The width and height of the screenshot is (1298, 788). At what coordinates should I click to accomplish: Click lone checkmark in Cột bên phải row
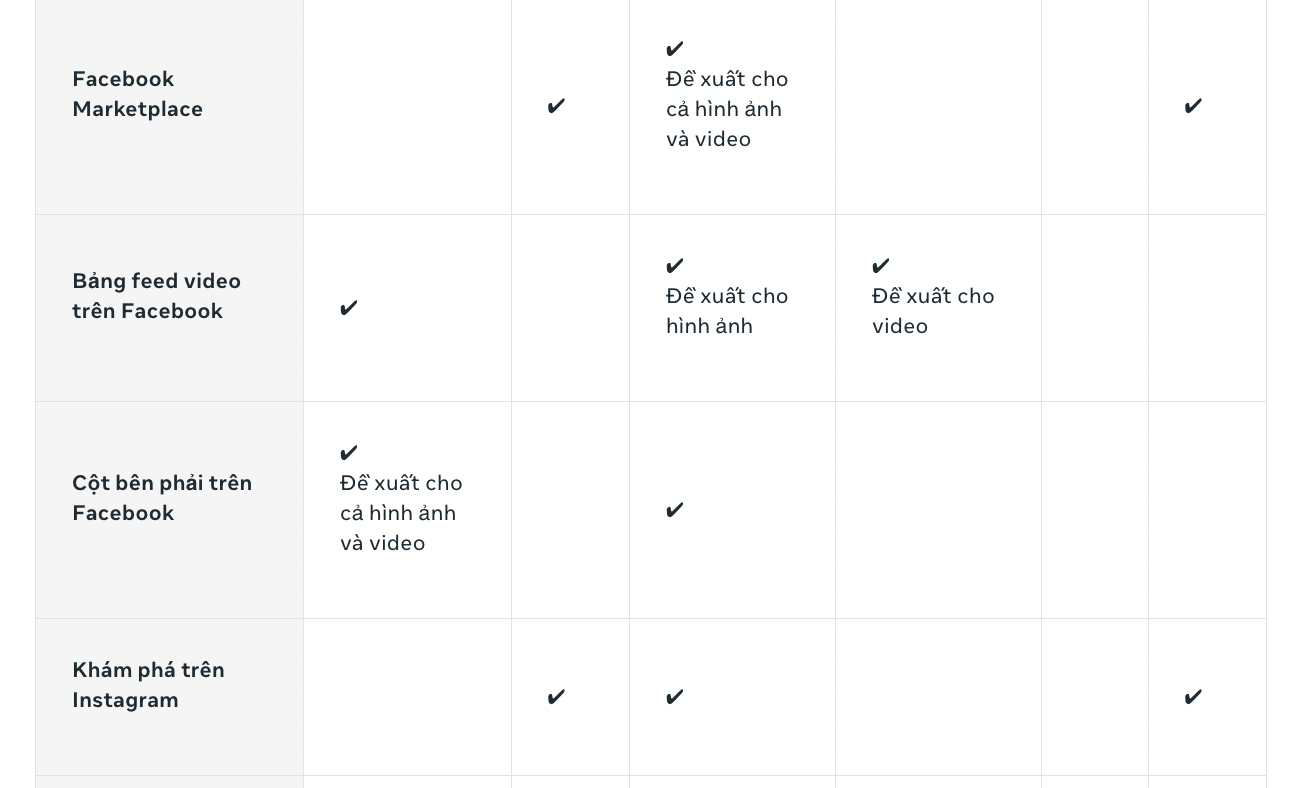click(675, 510)
